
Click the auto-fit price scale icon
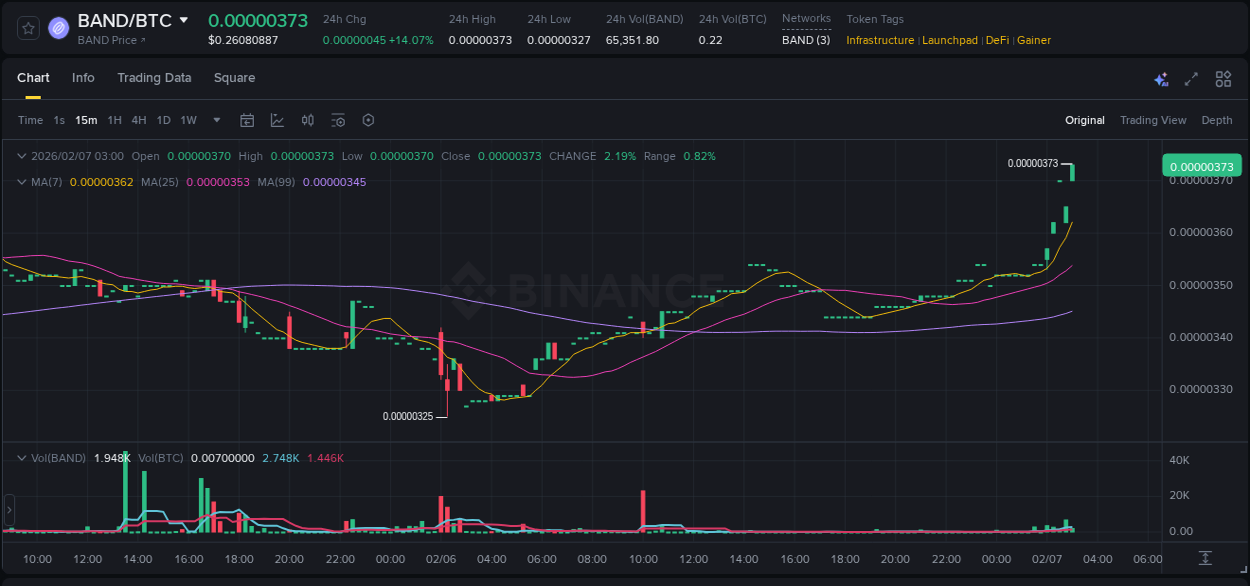tap(1206, 557)
